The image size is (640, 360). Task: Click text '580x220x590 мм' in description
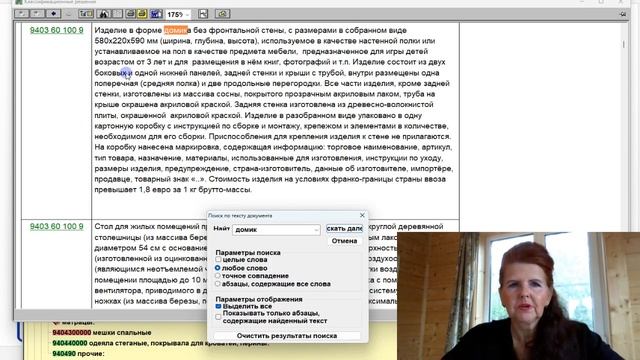126,41
